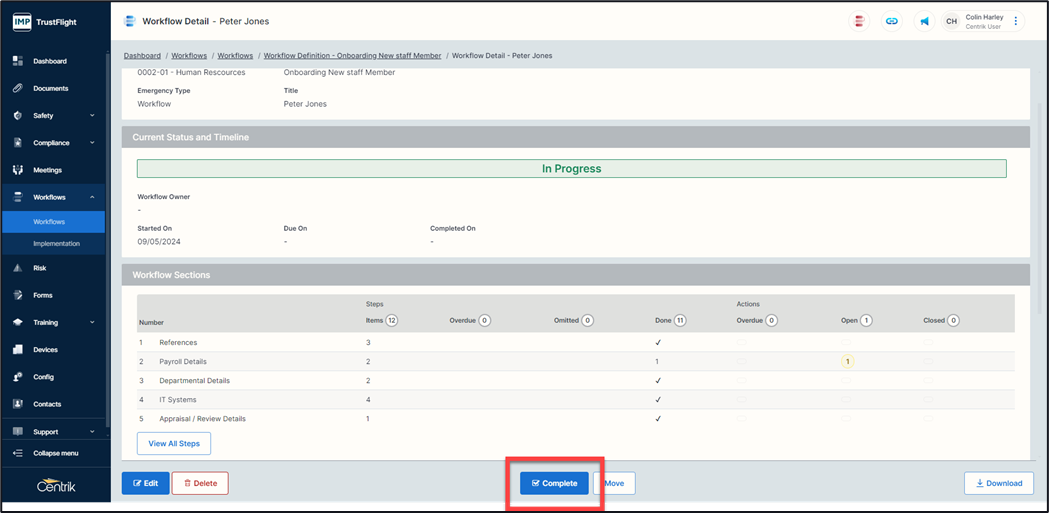This screenshot has width=1049, height=513.
Task: Click the Meetings icon in sidebar
Action: coord(18,170)
